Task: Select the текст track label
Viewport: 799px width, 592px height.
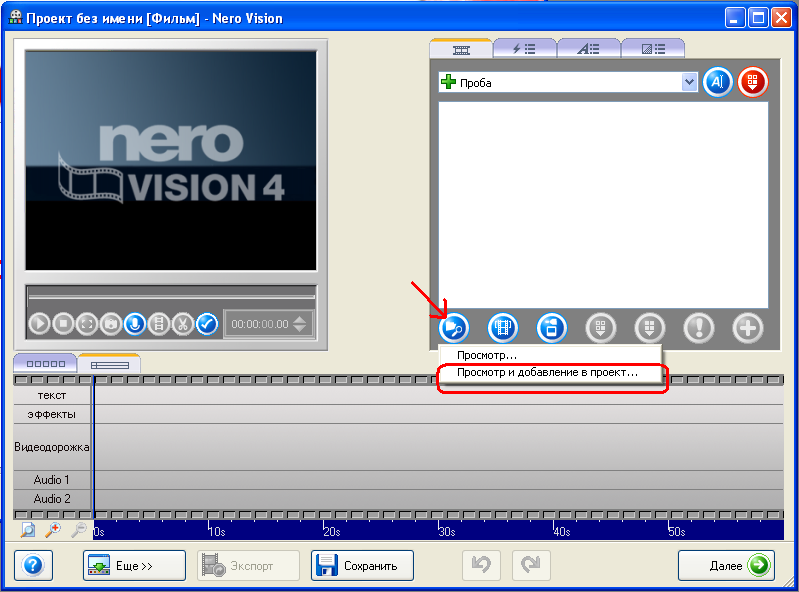Action: tap(52, 395)
